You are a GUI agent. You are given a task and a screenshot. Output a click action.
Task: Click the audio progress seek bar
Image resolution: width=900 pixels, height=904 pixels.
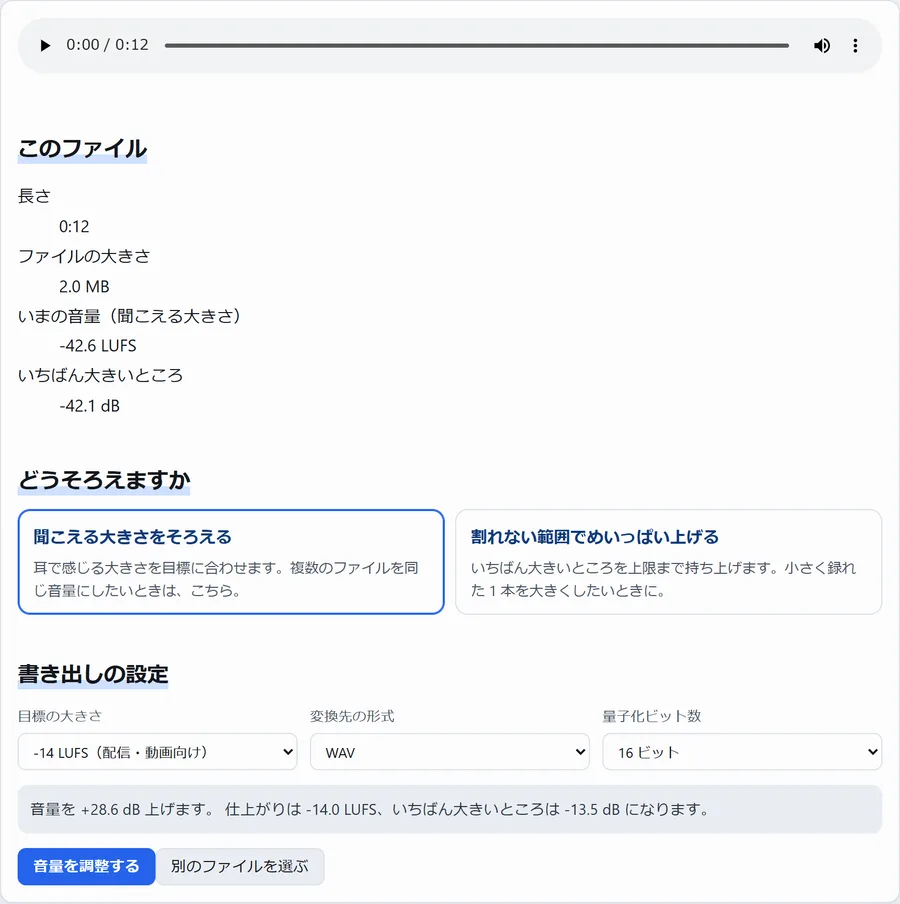[476, 46]
